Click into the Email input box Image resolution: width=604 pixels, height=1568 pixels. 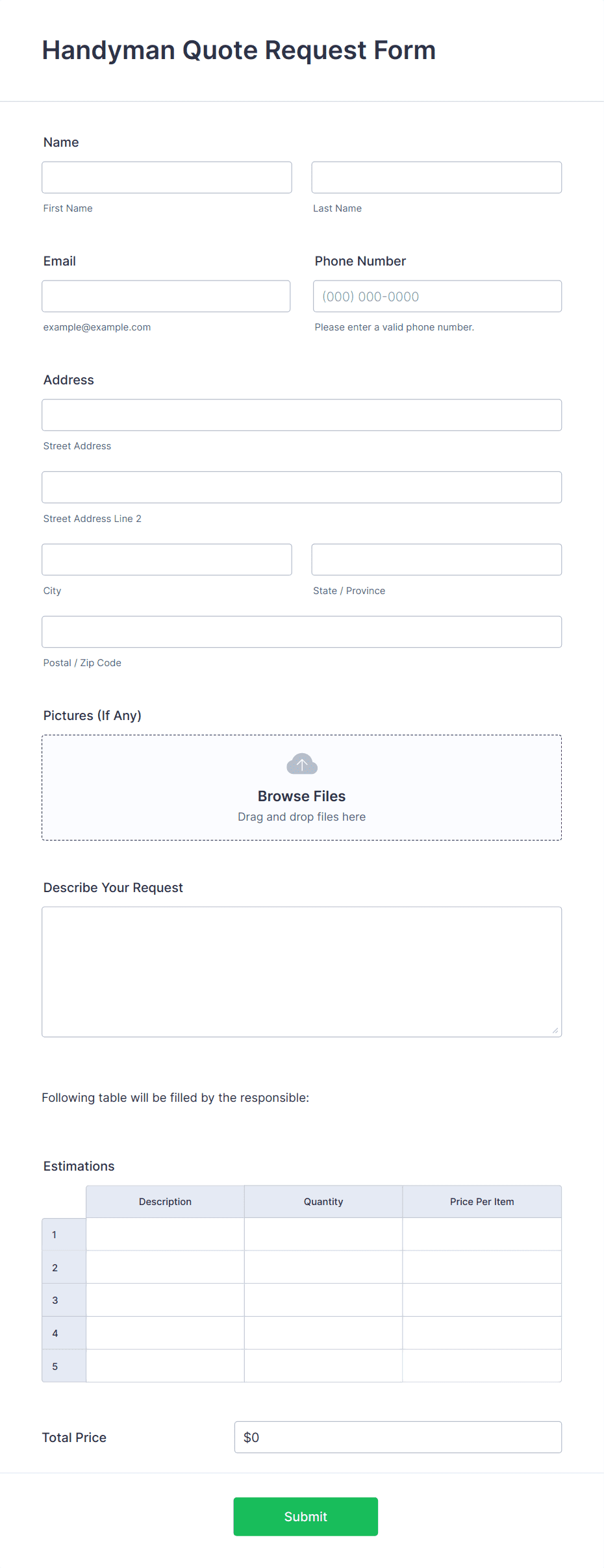point(166,296)
